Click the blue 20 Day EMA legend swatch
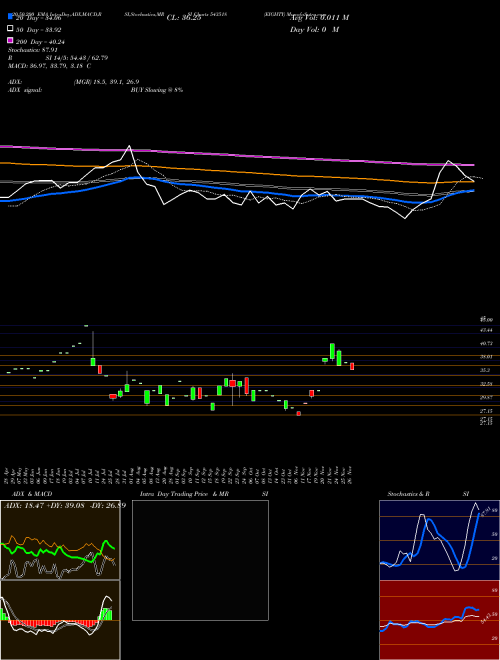Screen dimensions: 500x660 coord(10,17)
